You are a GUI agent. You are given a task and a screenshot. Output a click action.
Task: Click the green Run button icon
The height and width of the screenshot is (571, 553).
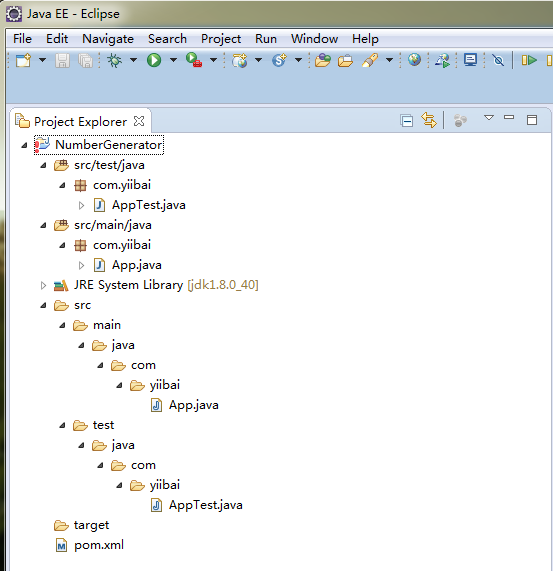(x=154, y=60)
